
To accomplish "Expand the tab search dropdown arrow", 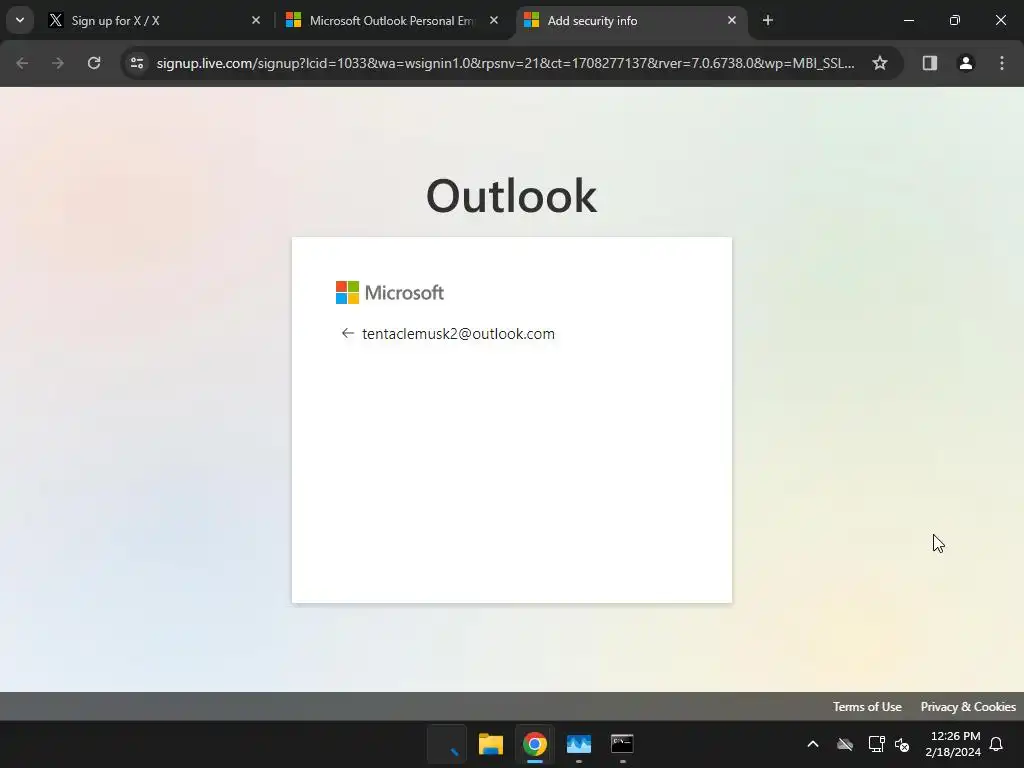I will point(20,20).
